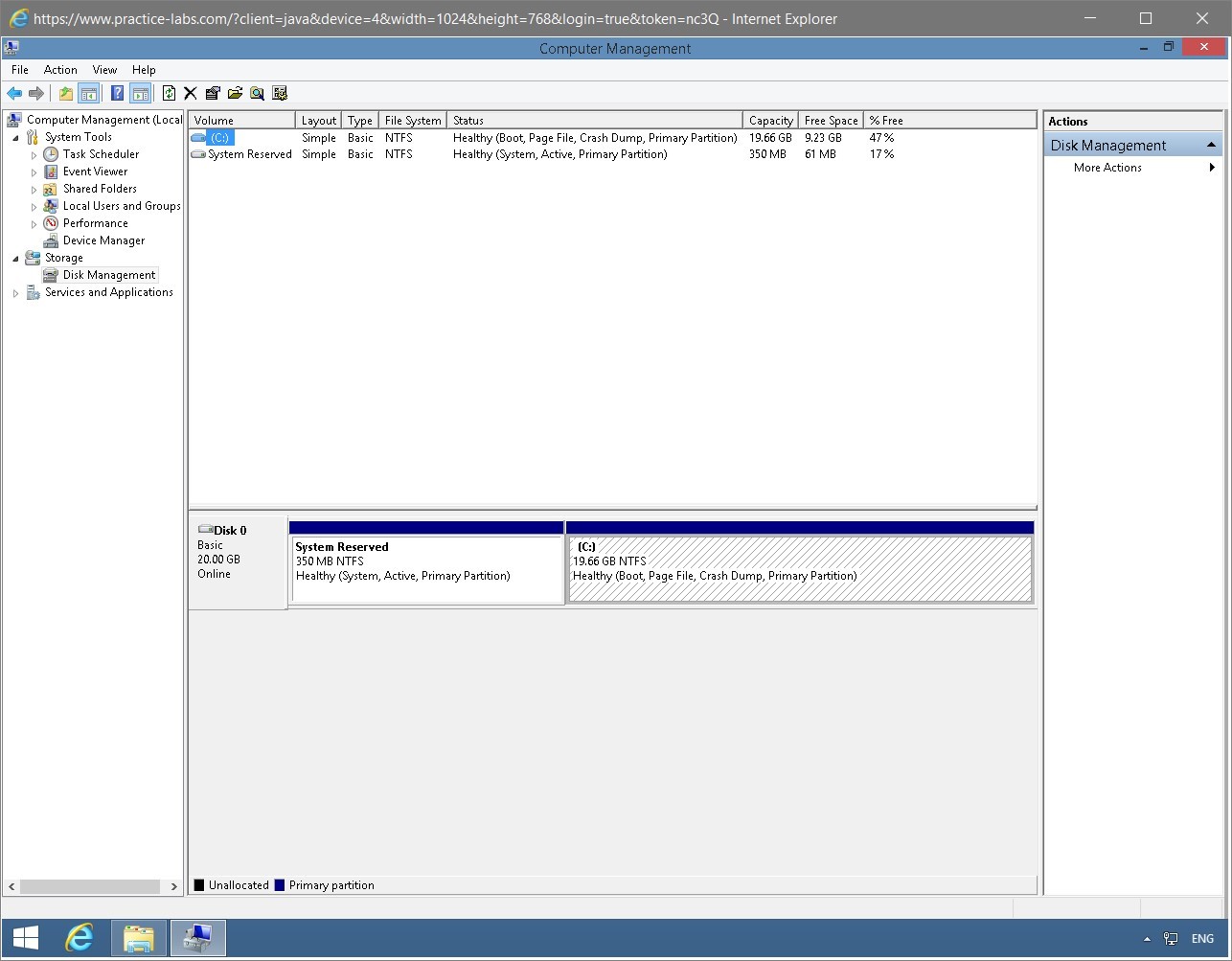Open the Properties toolbar icon
Image resolution: width=1232 pixels, height=961 pixels.
pyautogui.click(x=213, y=93)
